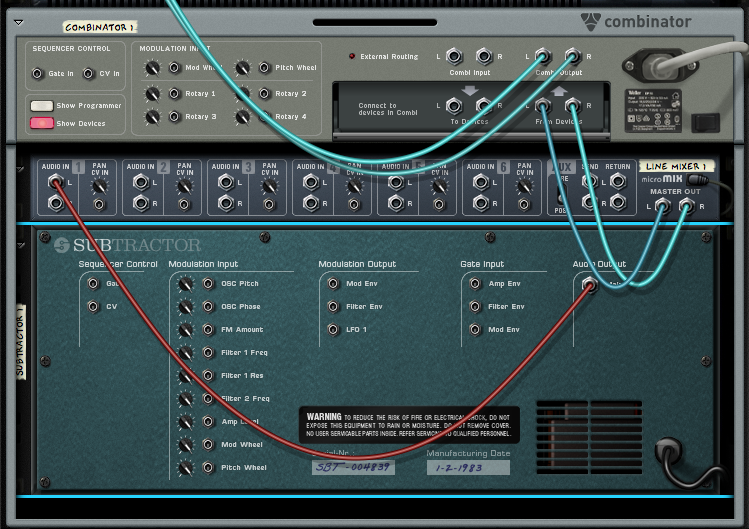The height and width of the screenshot is (529, 749).
Task: Click Audio In 3 R jack on mixer
Action: 226,204
